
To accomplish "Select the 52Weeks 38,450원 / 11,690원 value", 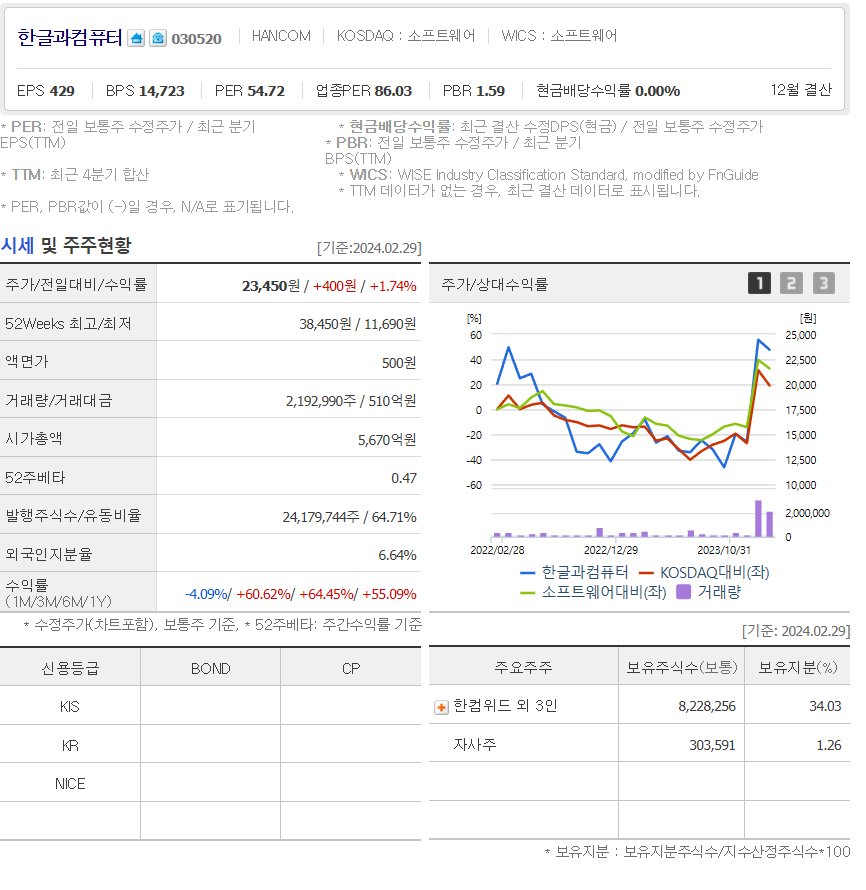I will 358,324.
